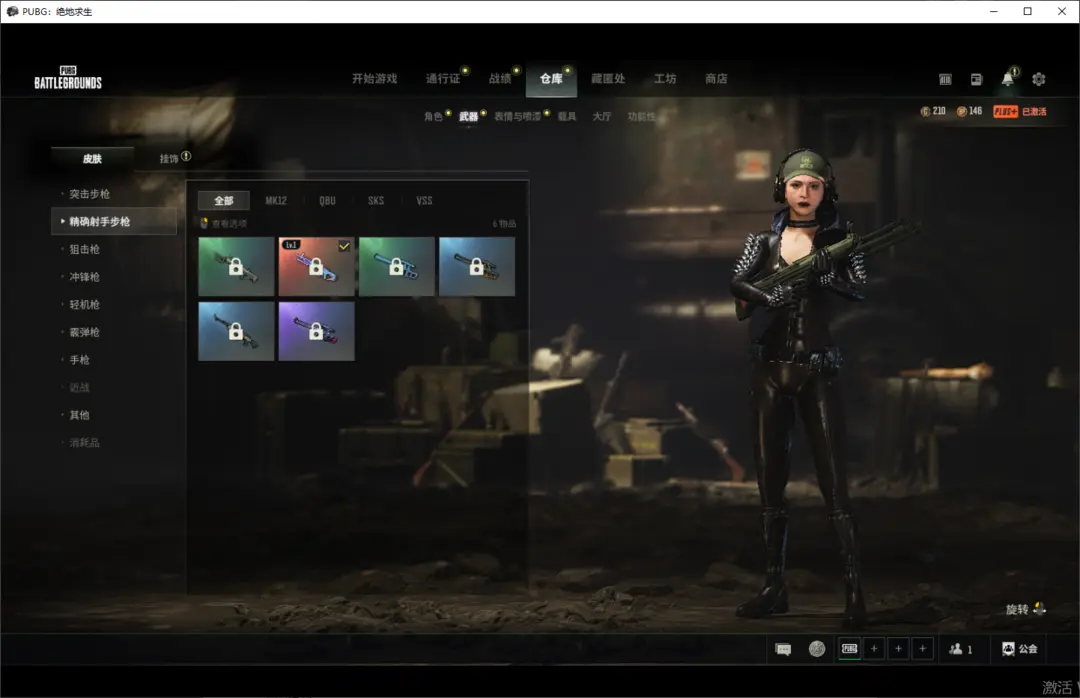Open the chat bubble icon
The width and height of the screenshot is (1080, 698).
coord(783,649)
